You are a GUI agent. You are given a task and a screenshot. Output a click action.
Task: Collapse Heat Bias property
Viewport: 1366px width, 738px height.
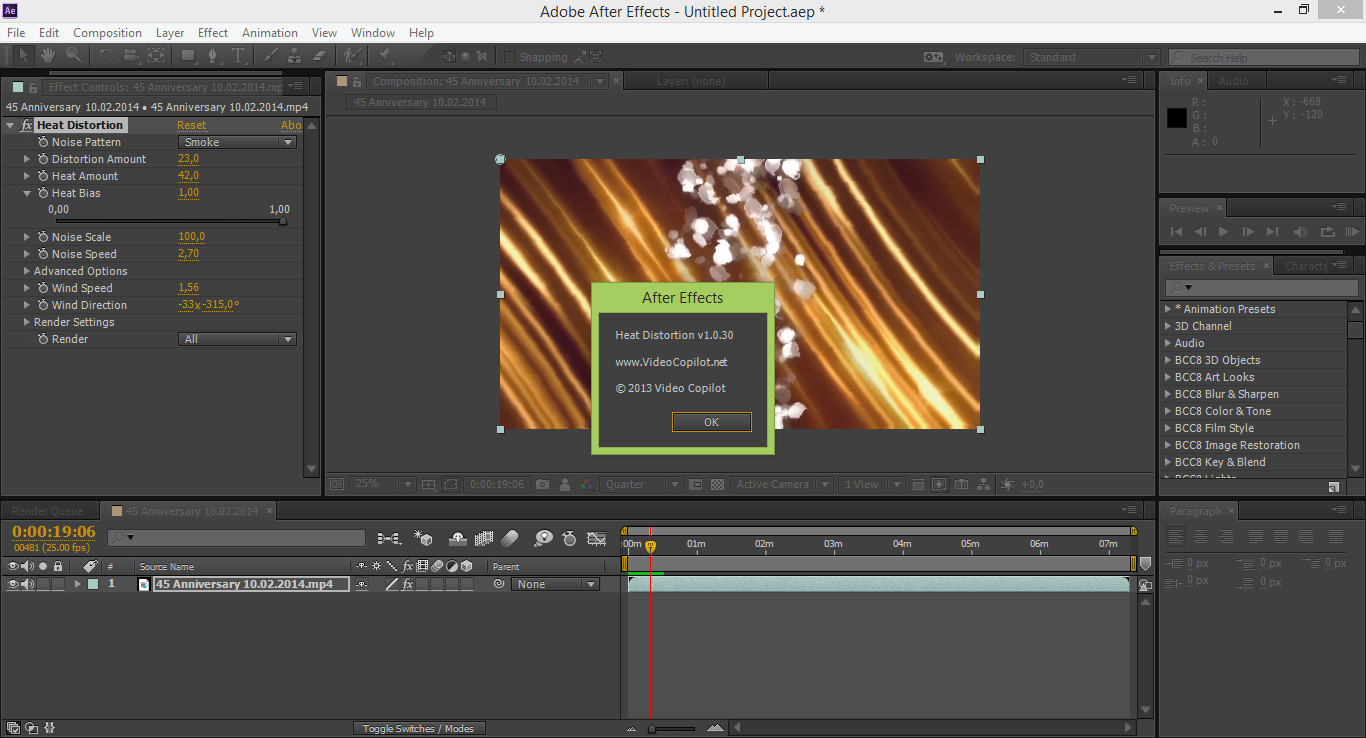[27, 193]
